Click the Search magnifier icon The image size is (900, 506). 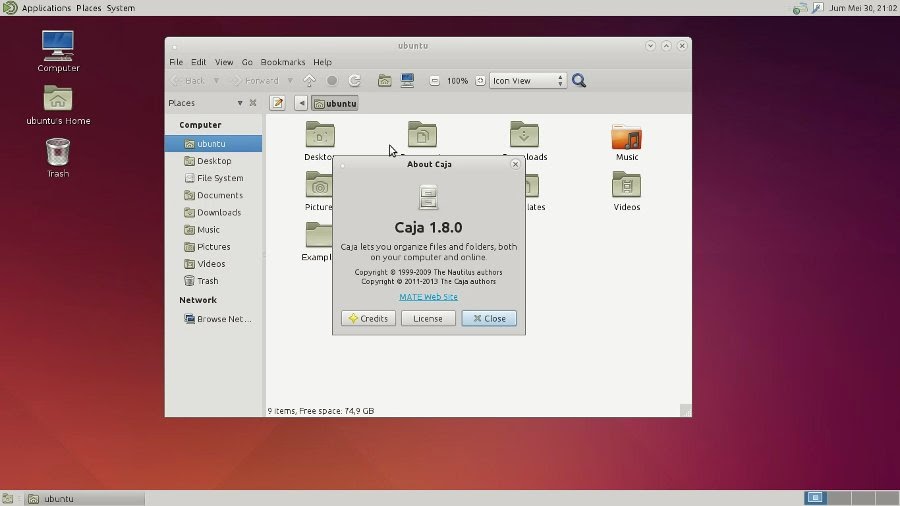[x=579, y=81]
